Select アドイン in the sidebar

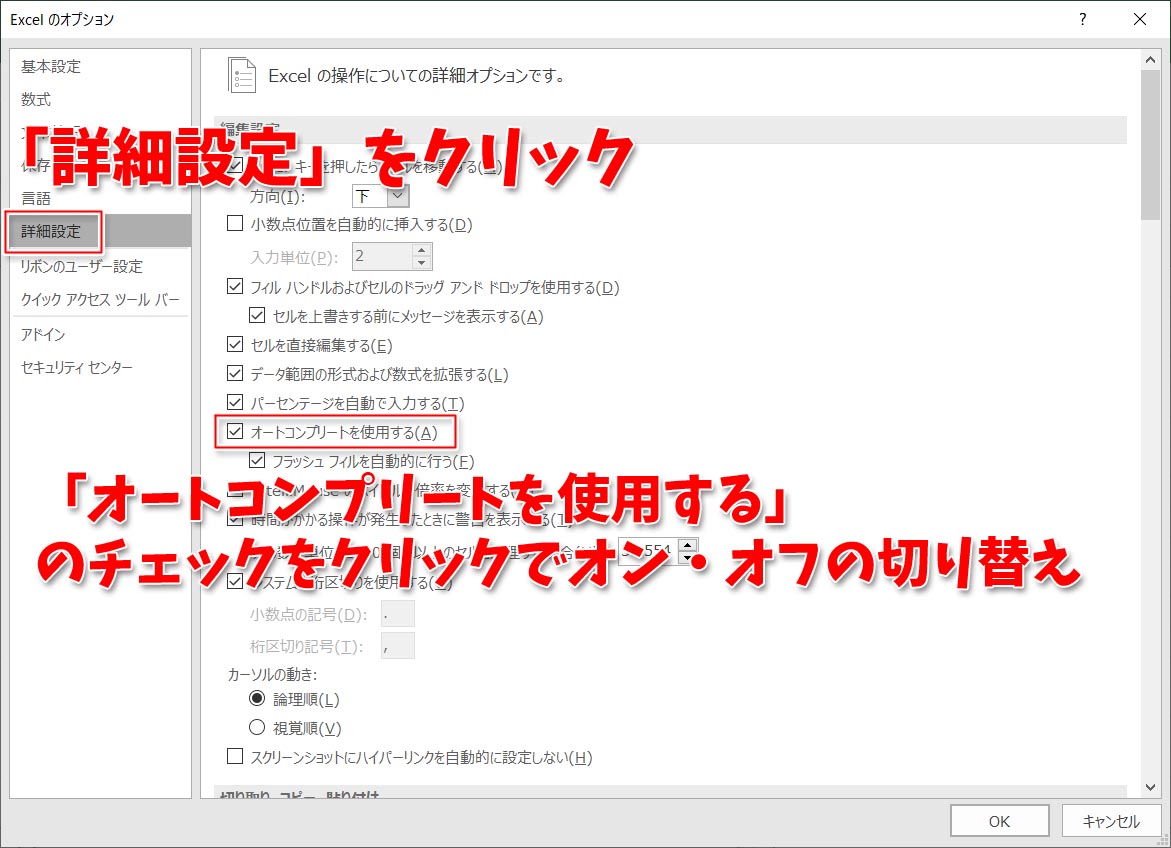tap(43, 334)
